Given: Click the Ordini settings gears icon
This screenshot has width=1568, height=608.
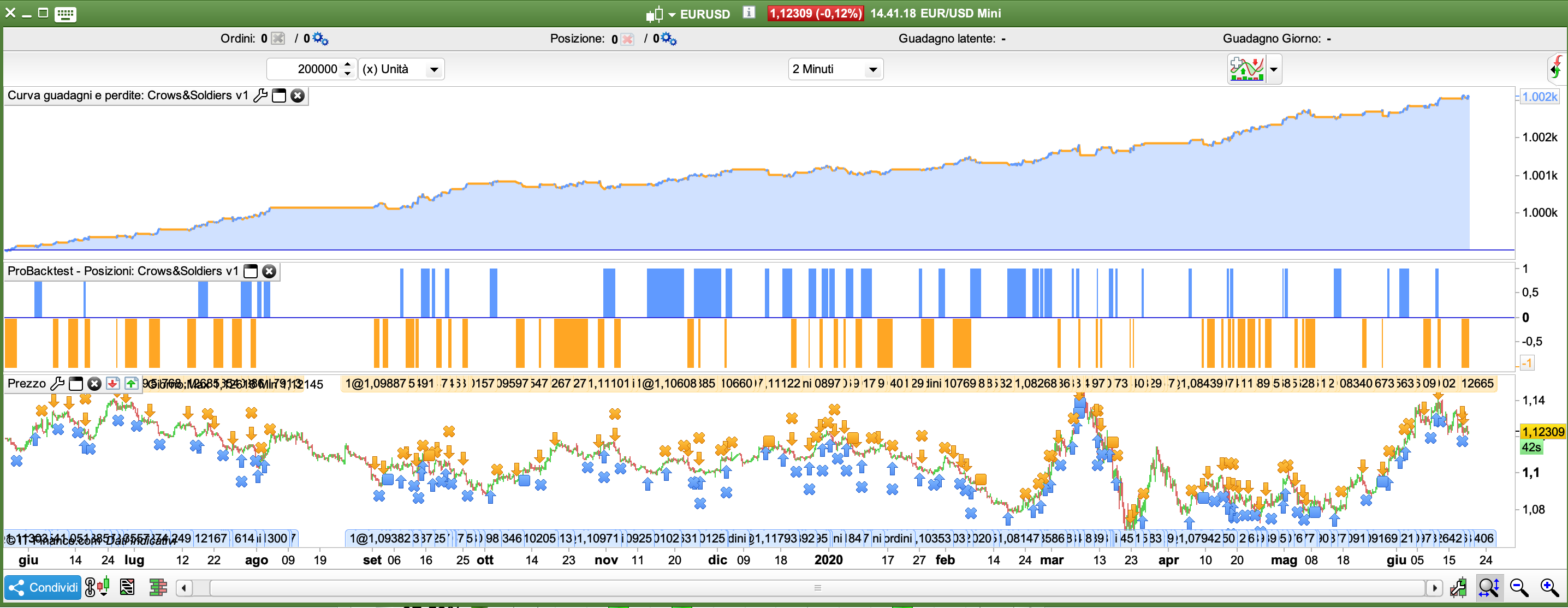Looking at the screenshot, I should 321,39.
